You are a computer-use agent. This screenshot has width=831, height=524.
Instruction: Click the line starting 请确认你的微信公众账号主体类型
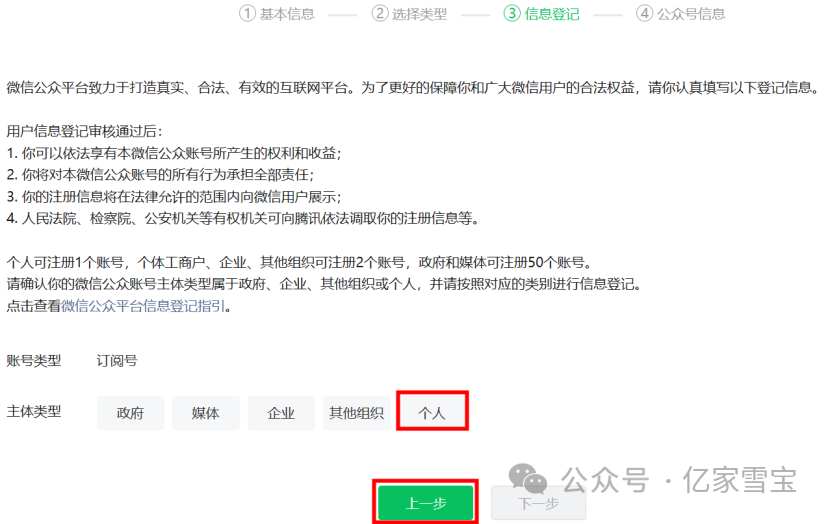(x=325, y=284)
